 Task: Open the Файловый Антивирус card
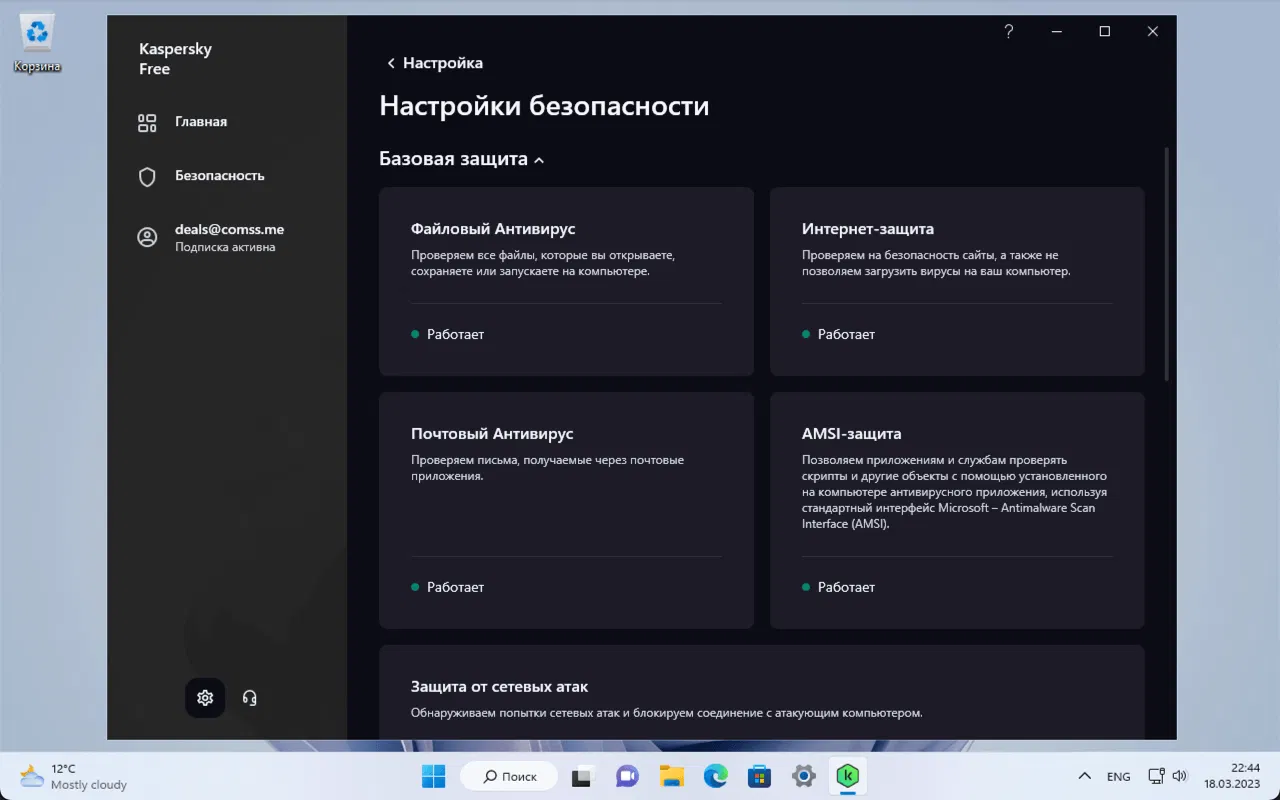point(566,281)
